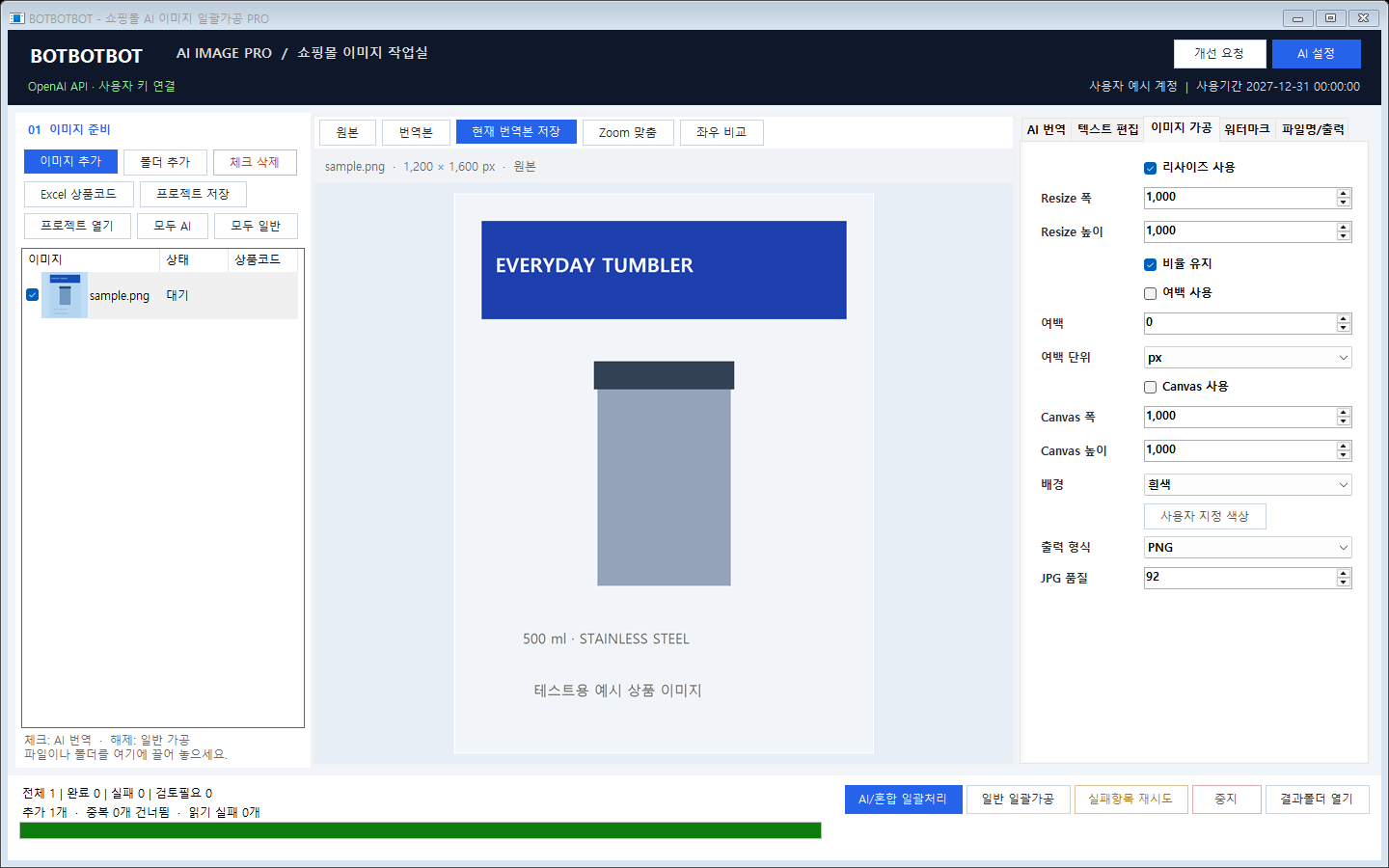The width and height of the screenshot is (1389, 868).
Task: Click the JPG 품질 stepper arrows
Action: point(1344,578)
